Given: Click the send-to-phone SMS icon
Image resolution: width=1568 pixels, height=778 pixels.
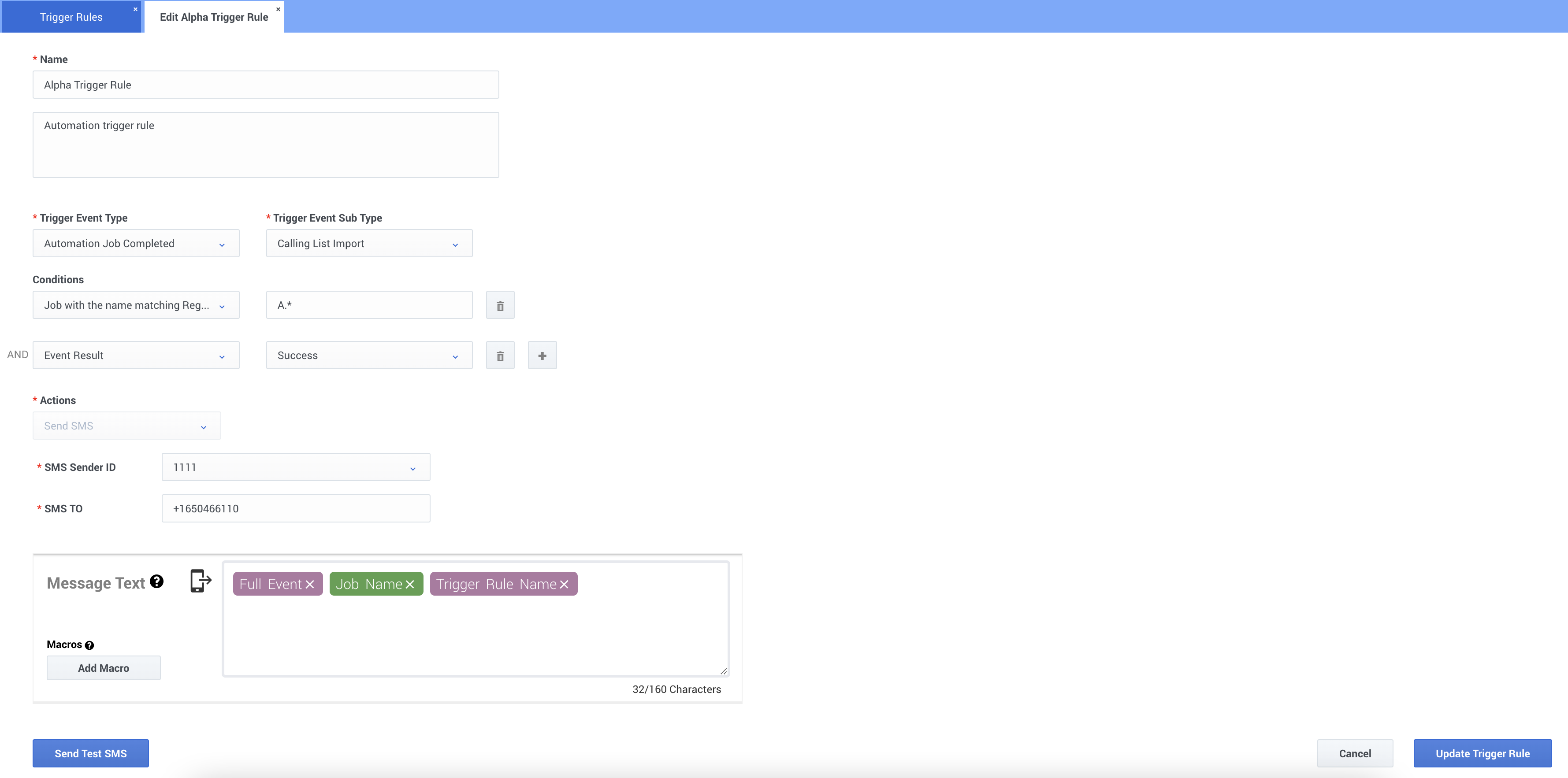Looking at the screenshot, I should [200, 581].
